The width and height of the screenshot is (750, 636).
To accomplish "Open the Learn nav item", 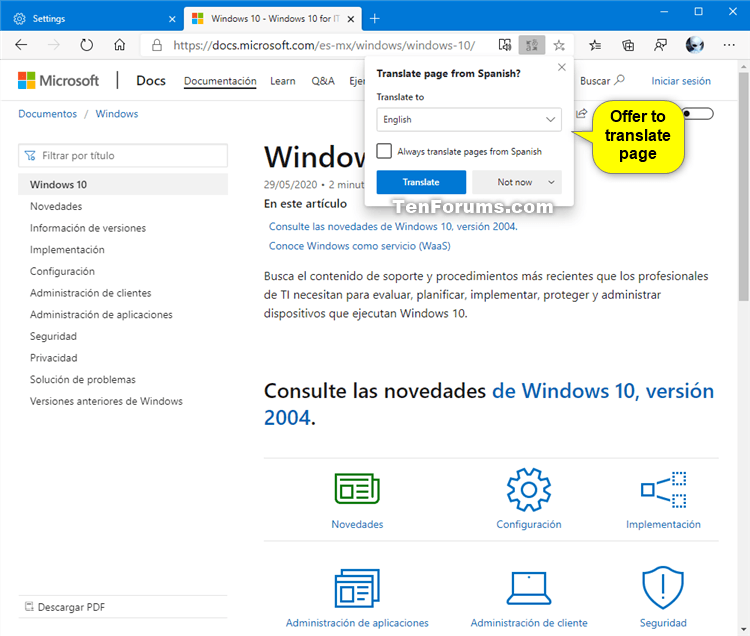I will (283, 81).
